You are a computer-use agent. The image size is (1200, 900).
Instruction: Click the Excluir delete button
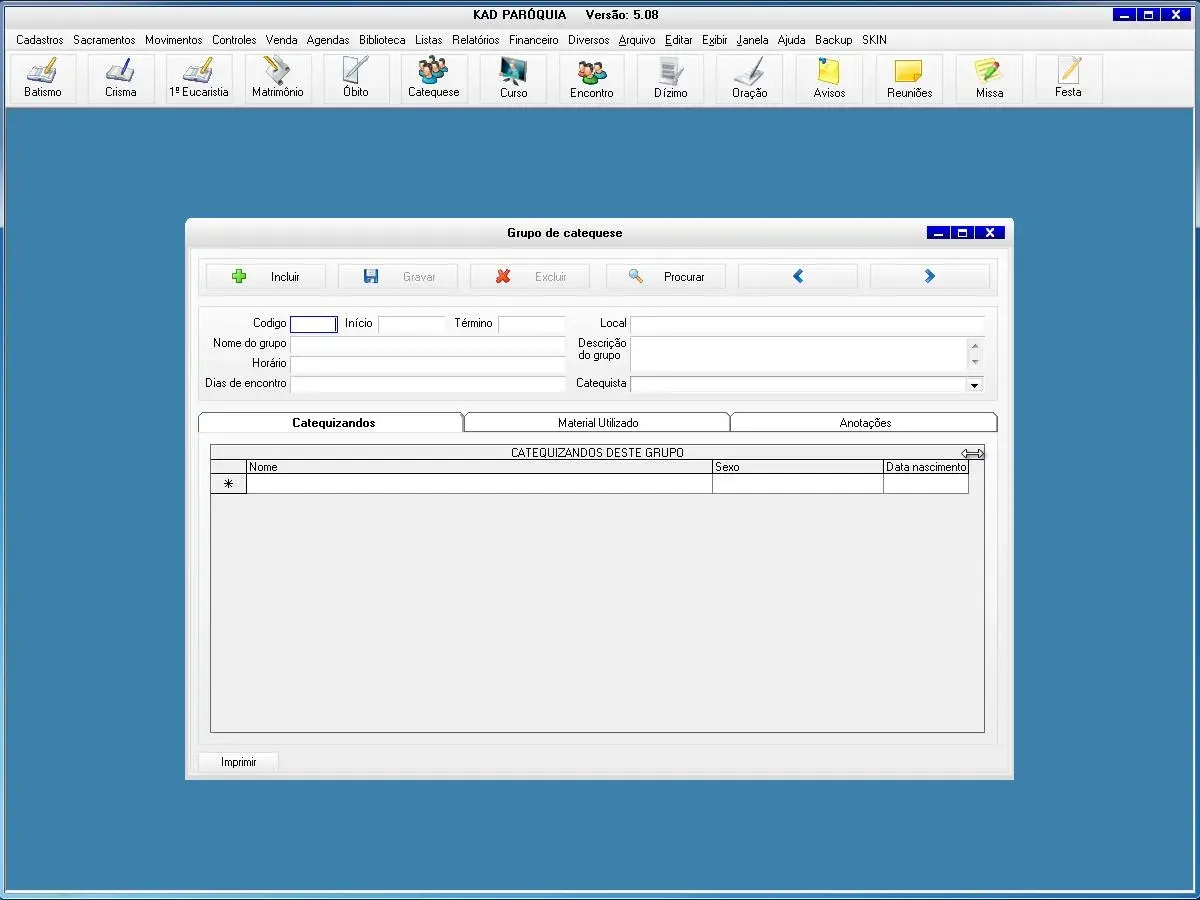530,277
